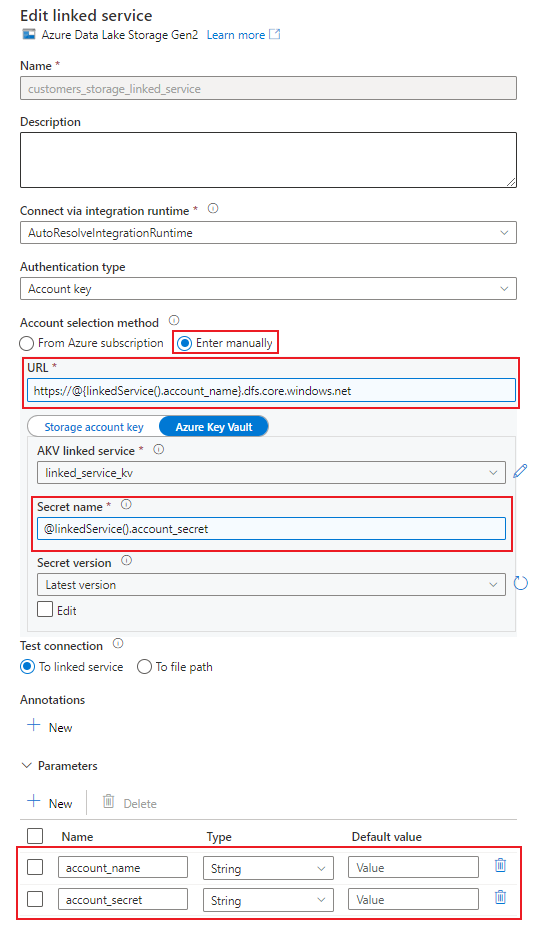Click the pencil icon to edit AKV linked service
This screenshot has width=549, height=926.
(x=520, y=471)
